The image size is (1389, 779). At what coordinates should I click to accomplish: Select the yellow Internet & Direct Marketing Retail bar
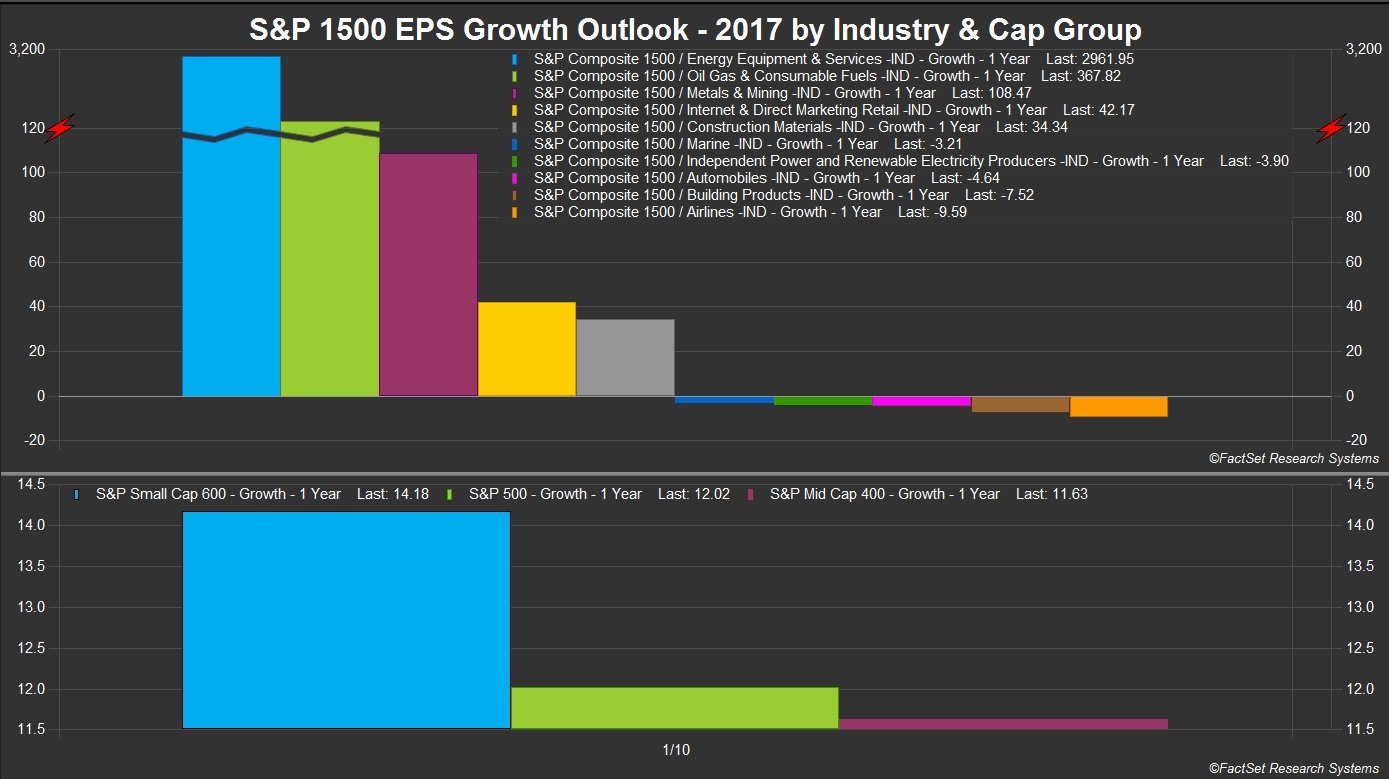[527, 349]
